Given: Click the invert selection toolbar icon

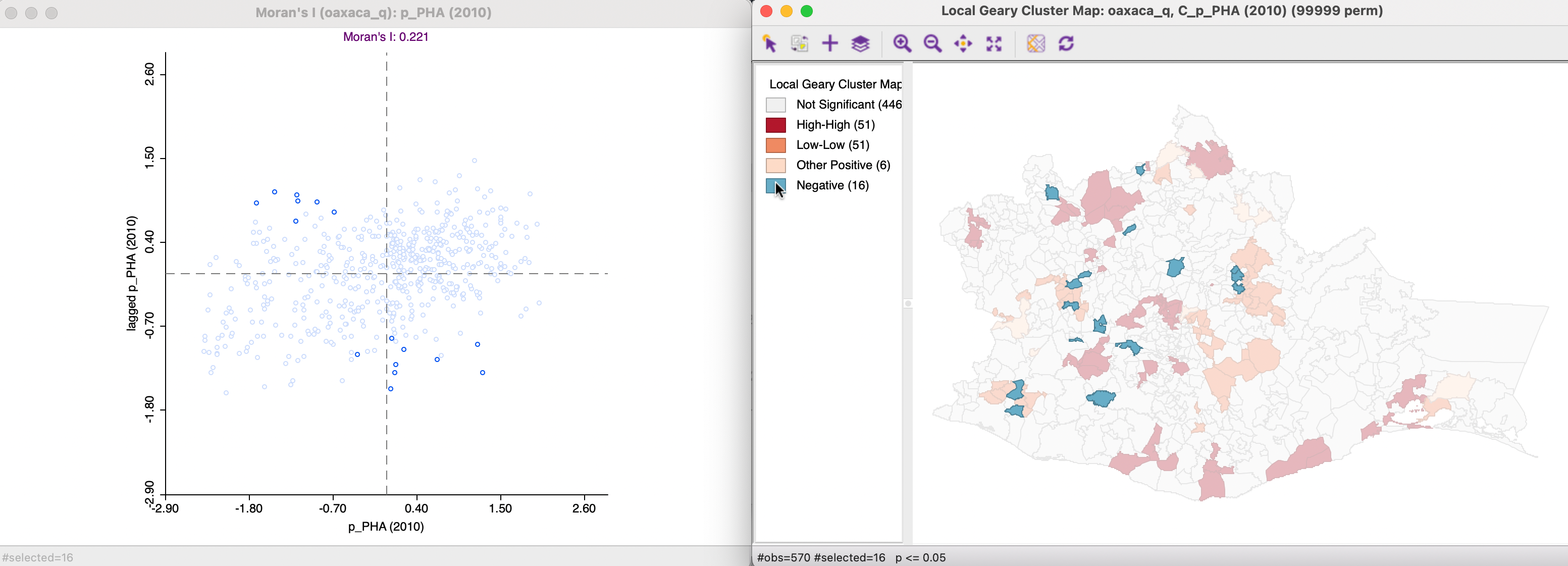Looking at the screenshot, I should pyautogui.click(x=799, y=44).
